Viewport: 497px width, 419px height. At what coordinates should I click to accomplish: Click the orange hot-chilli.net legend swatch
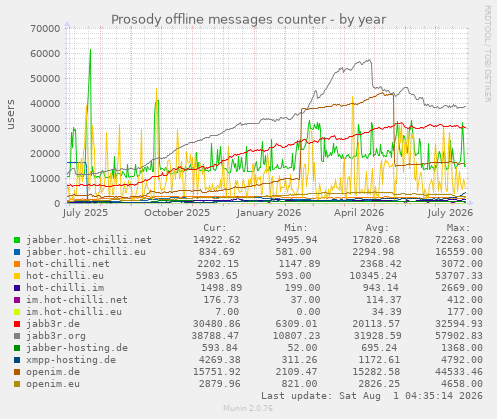17,264
